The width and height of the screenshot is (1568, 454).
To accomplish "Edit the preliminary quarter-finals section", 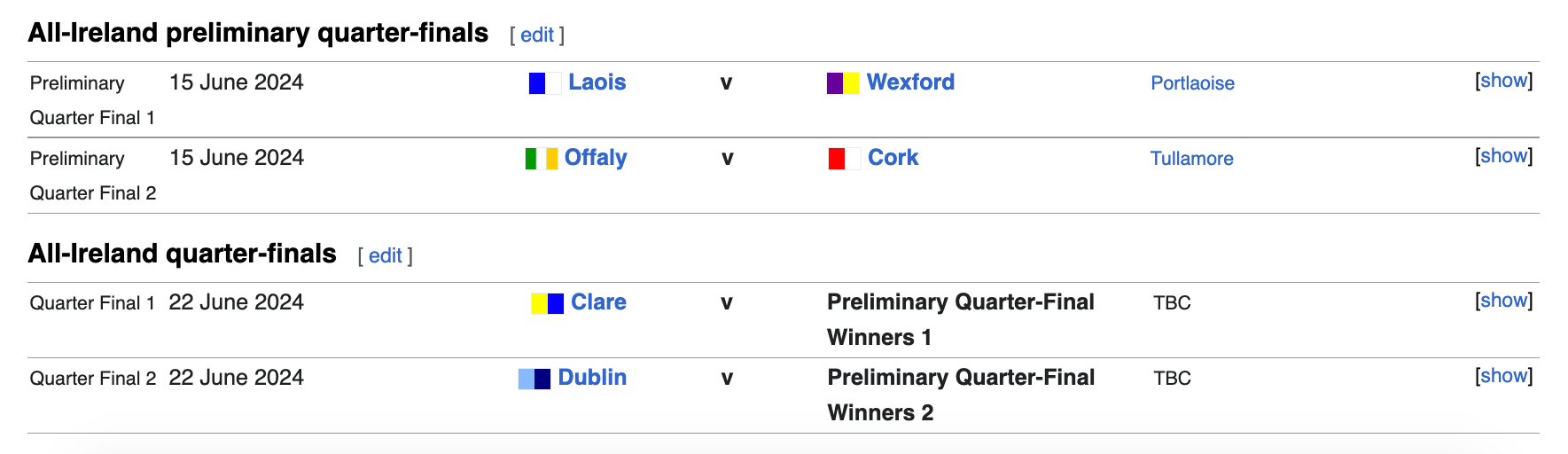I will pyautogui.click(x=537, y=35).
